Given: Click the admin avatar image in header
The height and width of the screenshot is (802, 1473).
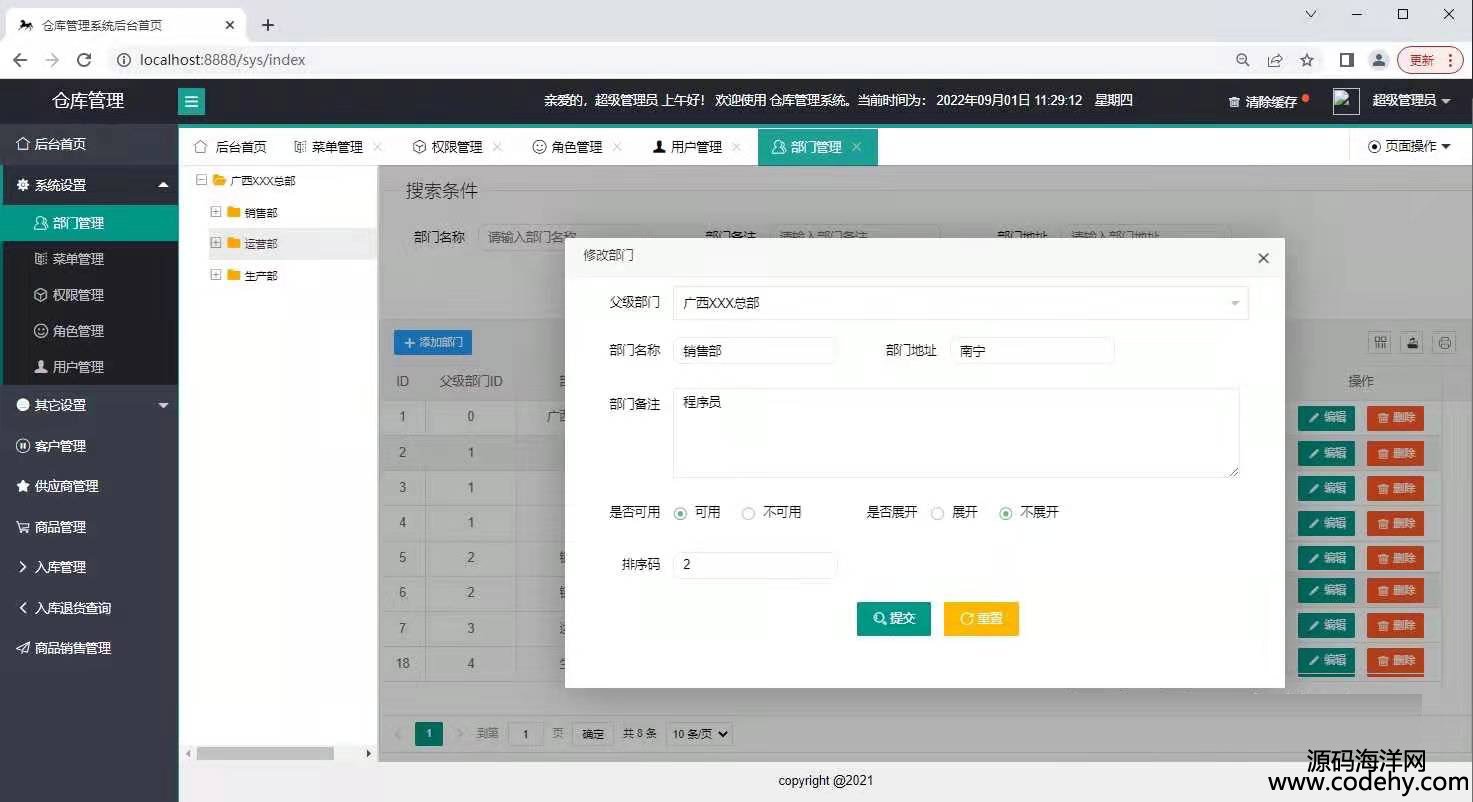Looking at the screenshot, I should (x=1346, y=101).
